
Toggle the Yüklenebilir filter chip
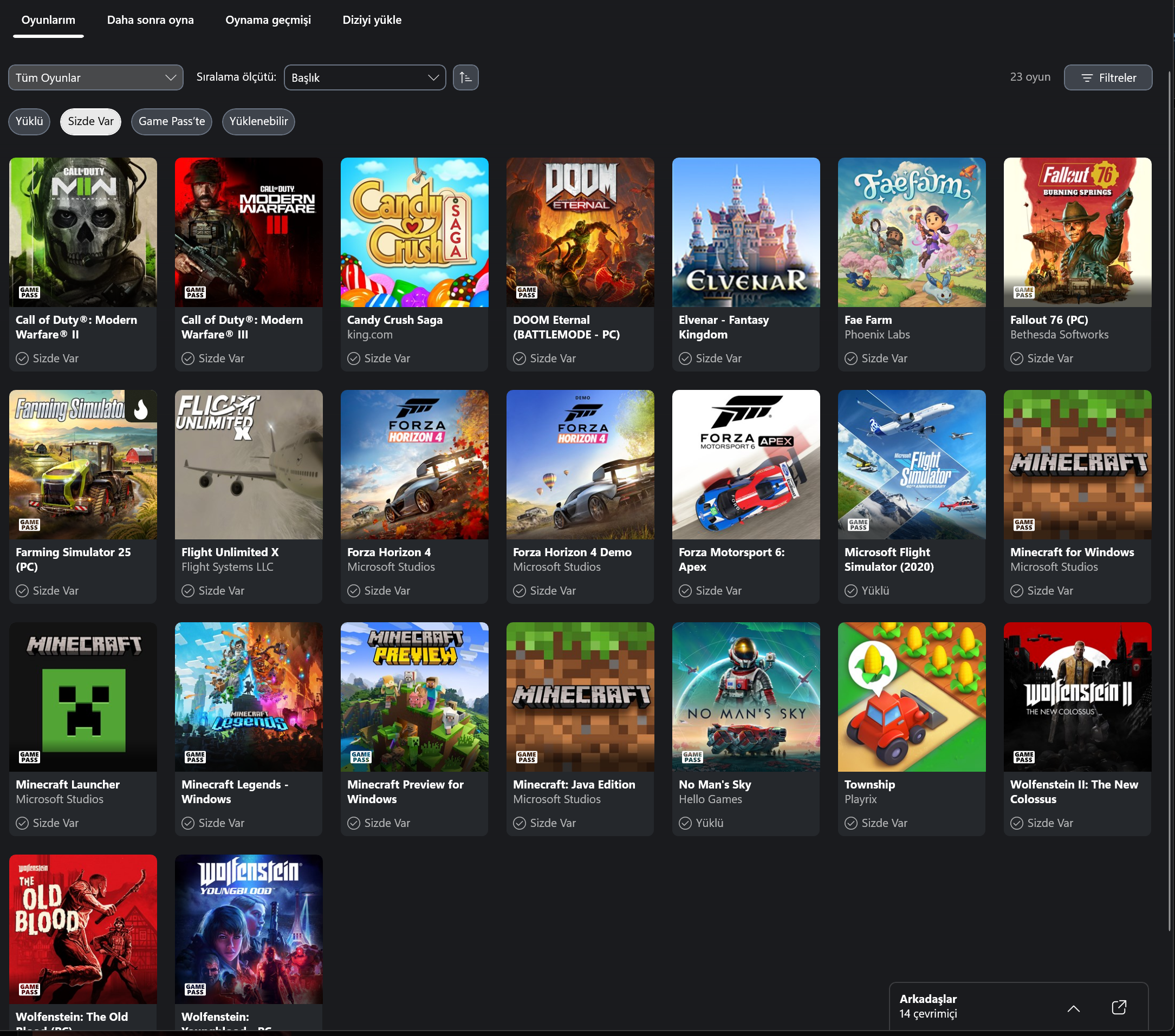pos(259,121)
